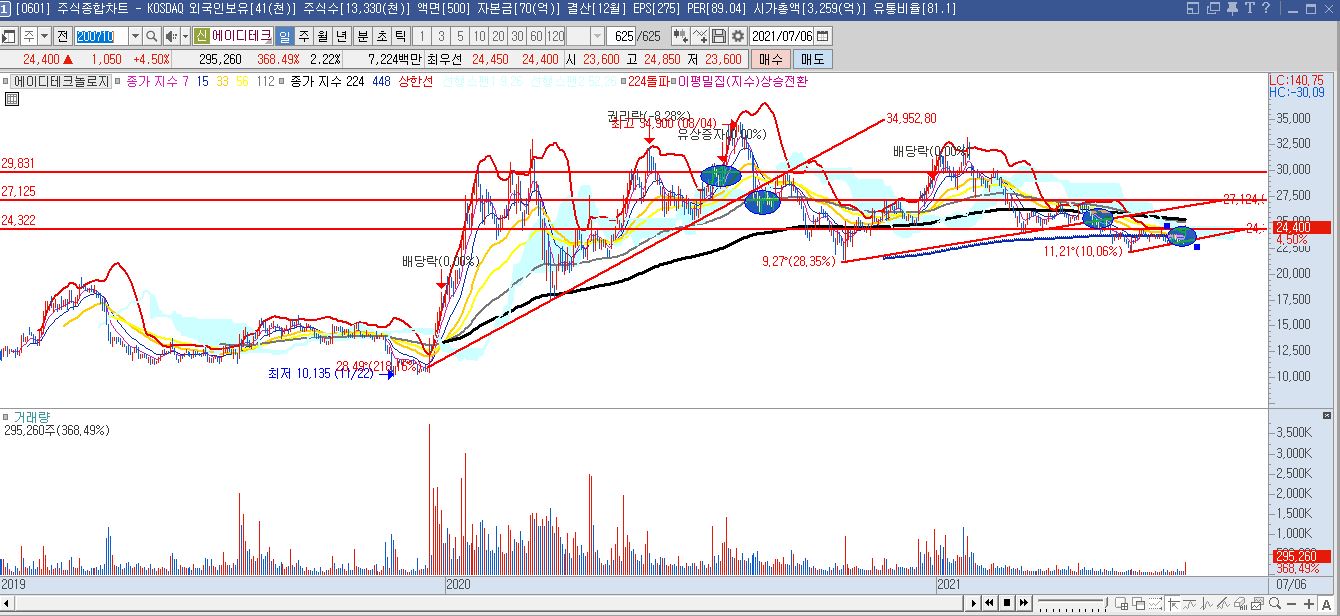Click the chart image capture icon
This screenshot has width=1340, height=616.
1257,604
